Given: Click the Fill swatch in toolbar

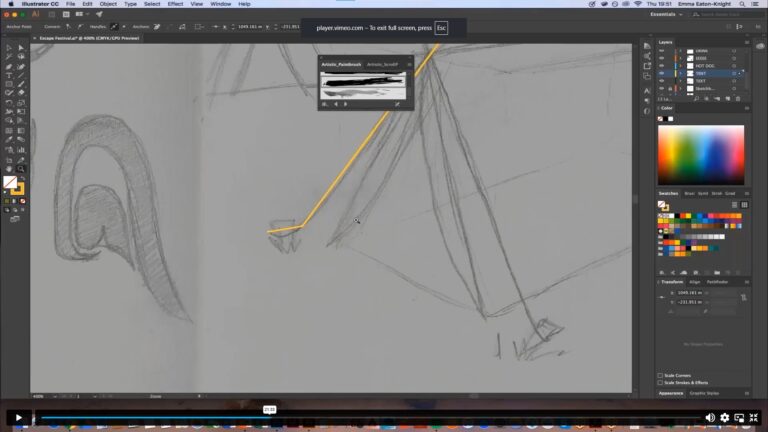Looking at the screenshot, I should 10,182.
